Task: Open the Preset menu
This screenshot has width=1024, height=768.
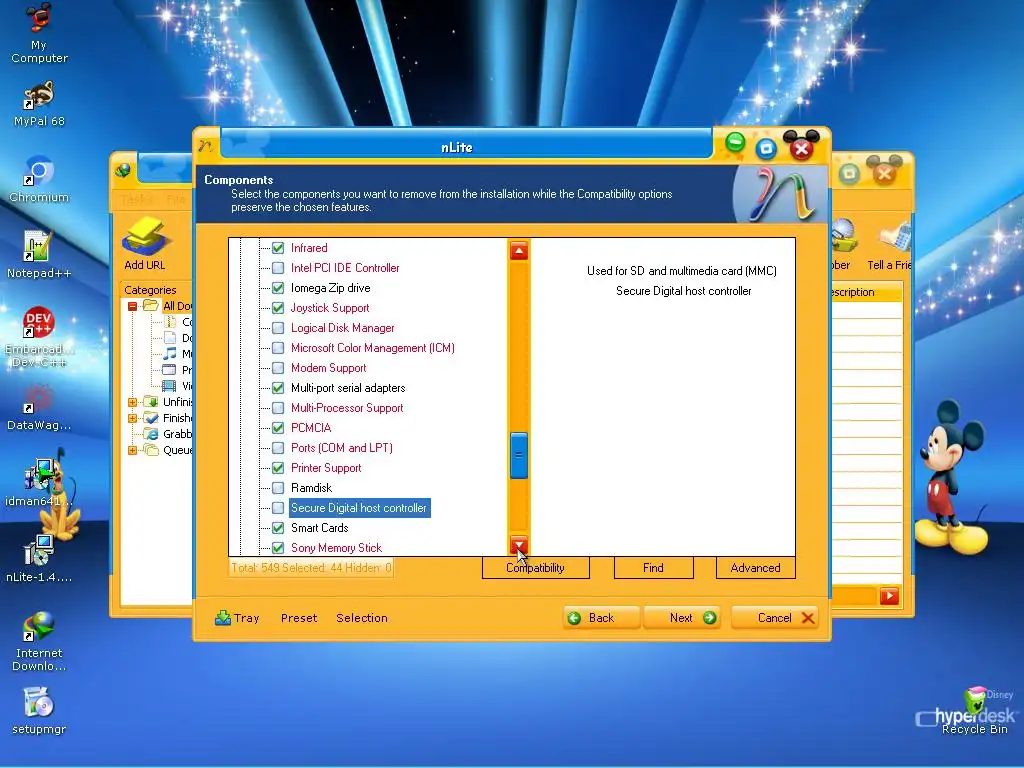Action: tap(299, 618)
